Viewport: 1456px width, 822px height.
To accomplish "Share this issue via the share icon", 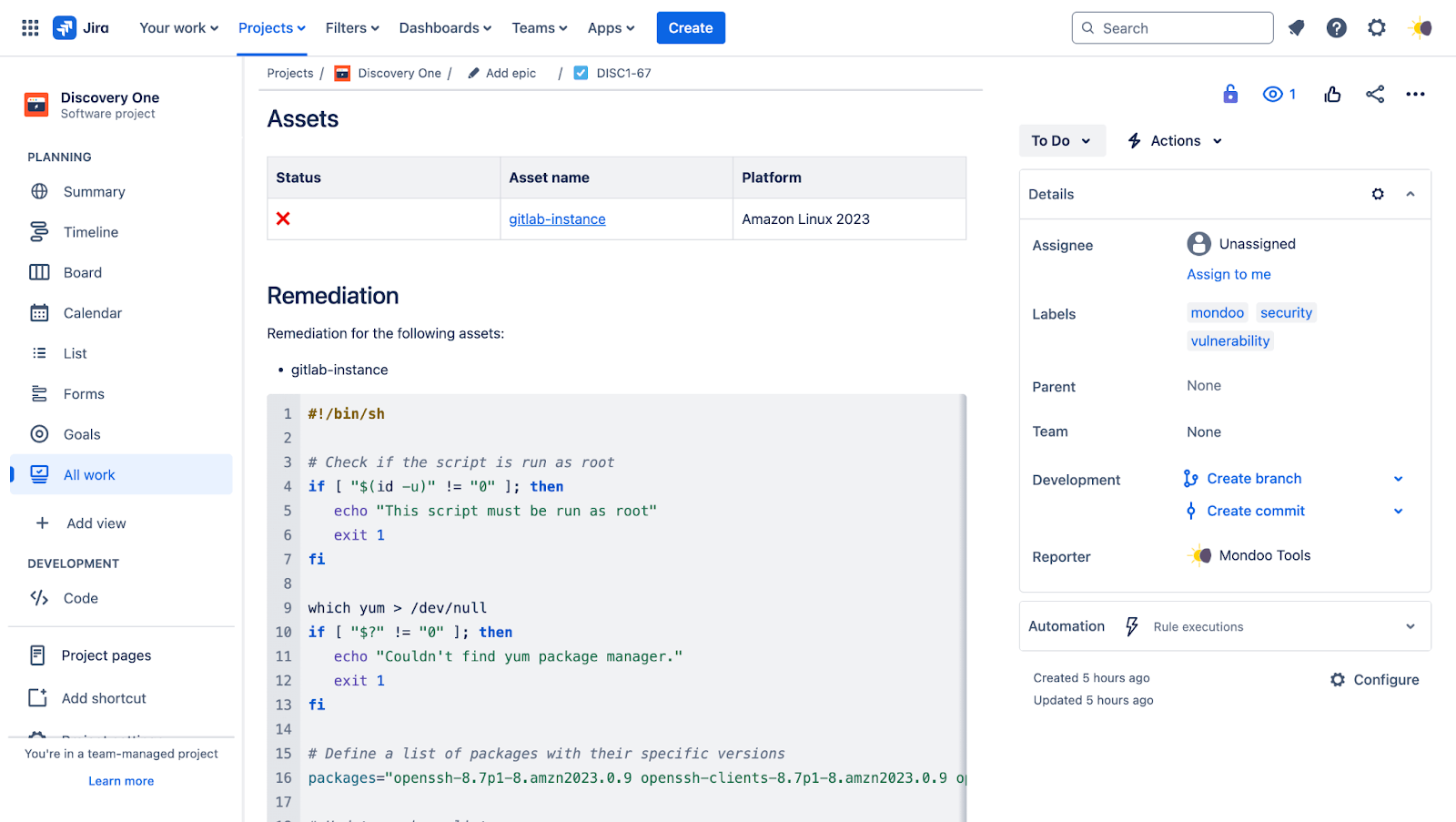I will coord(1374,94).
